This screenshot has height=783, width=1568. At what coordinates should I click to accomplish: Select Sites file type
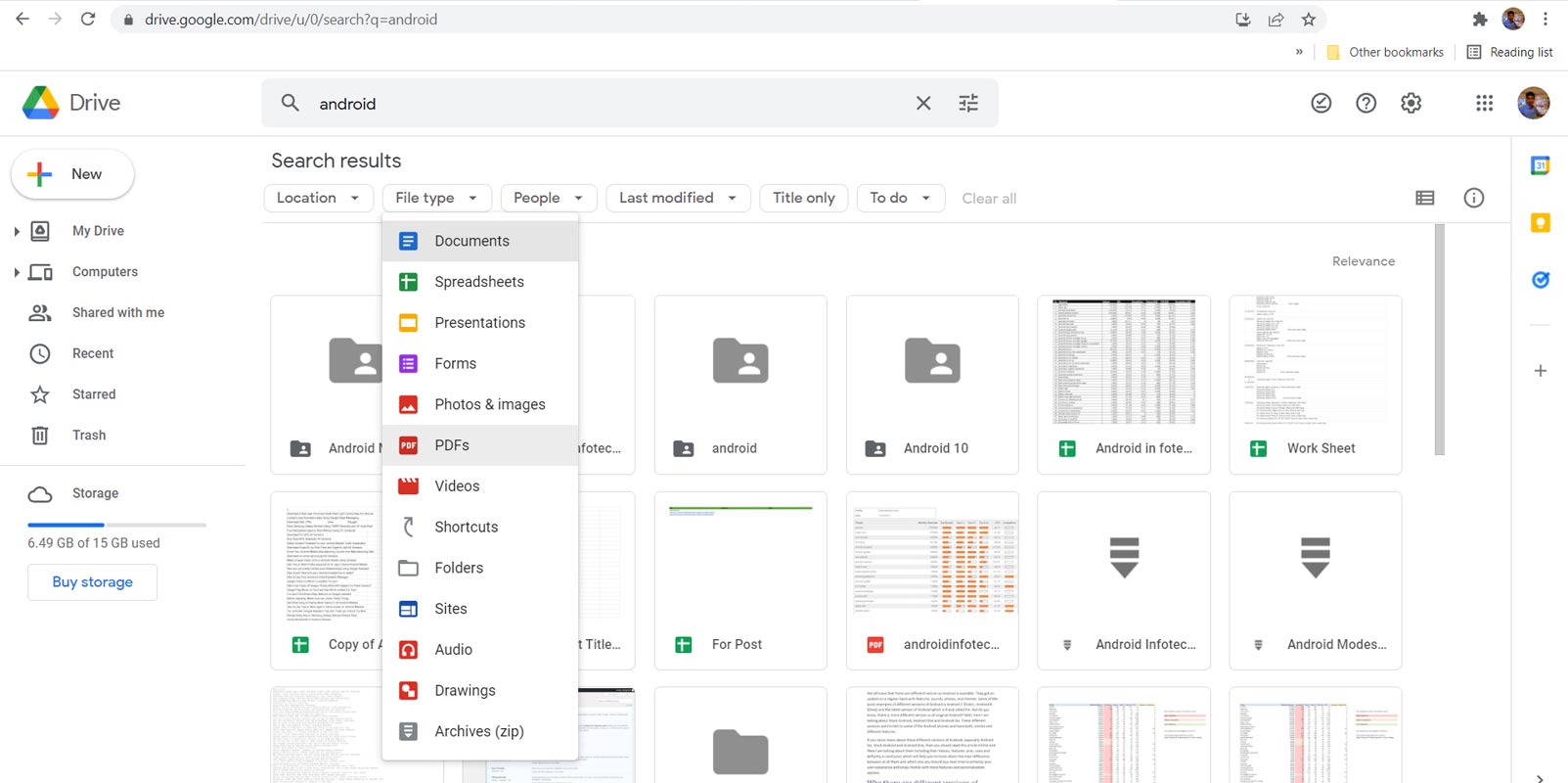[x=480, y=609]
